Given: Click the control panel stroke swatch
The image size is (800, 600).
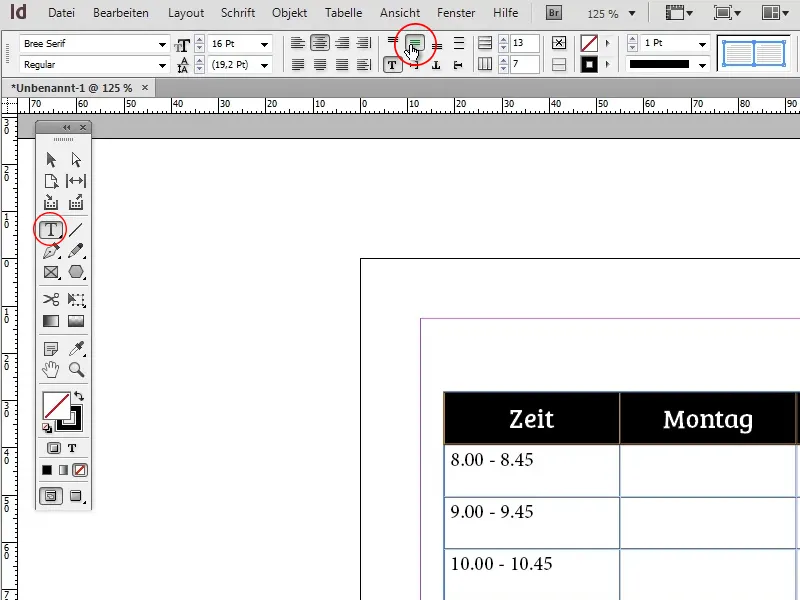Looking at the screenshot, I should [589, 65].
